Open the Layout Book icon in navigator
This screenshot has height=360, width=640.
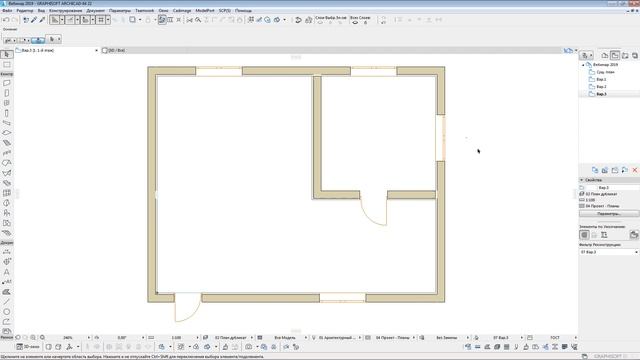pyautogui.click(x=625, y=55)
